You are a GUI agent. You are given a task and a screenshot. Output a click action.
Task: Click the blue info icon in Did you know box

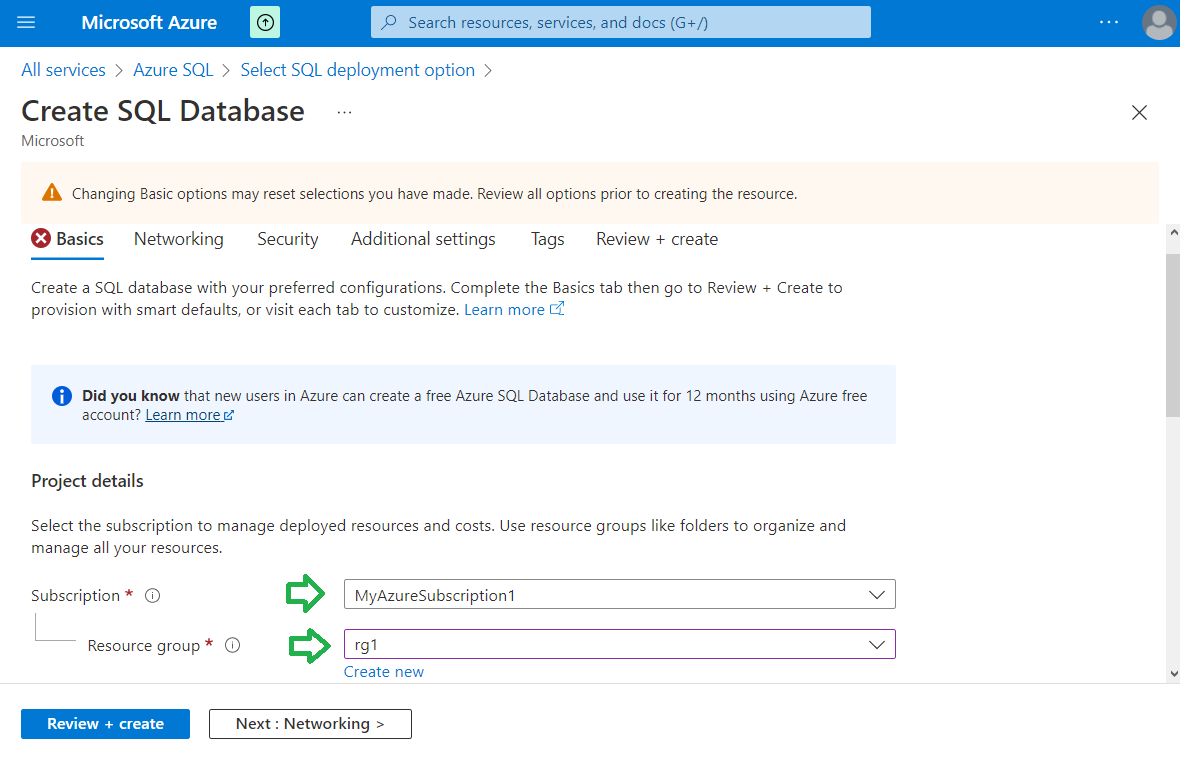point(62,396)
